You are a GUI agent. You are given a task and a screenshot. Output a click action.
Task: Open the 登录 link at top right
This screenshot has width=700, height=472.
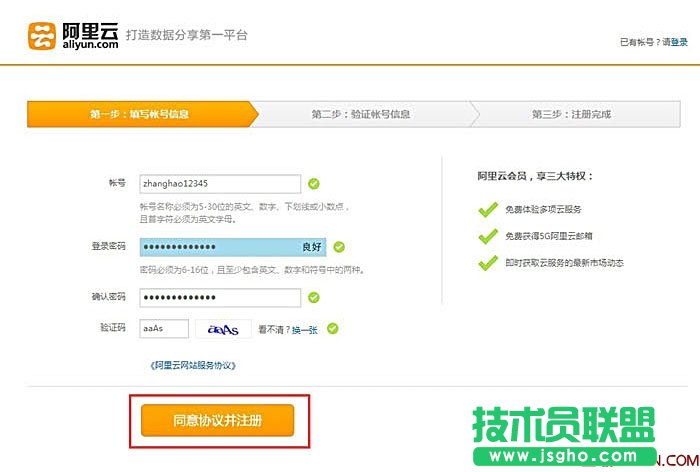coord(679,42)
